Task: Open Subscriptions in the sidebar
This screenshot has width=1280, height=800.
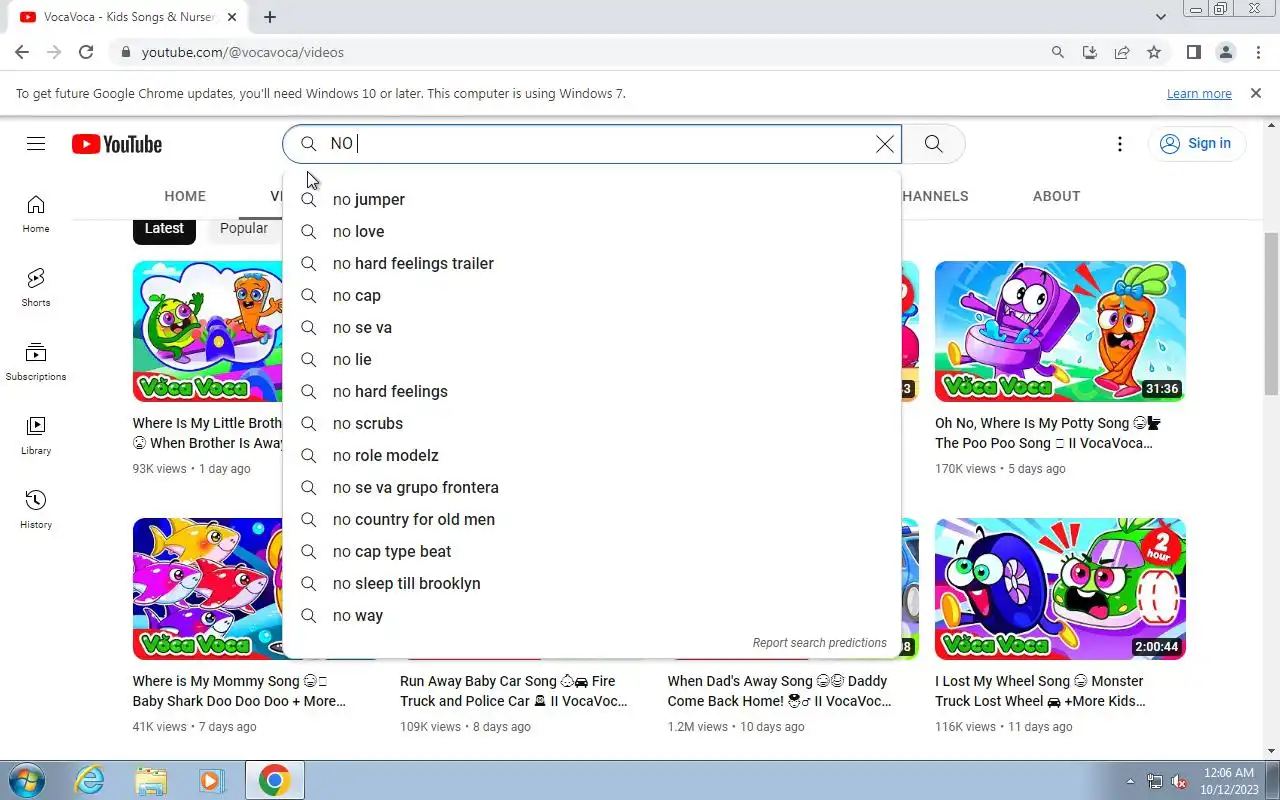Action: coord(36,362)
